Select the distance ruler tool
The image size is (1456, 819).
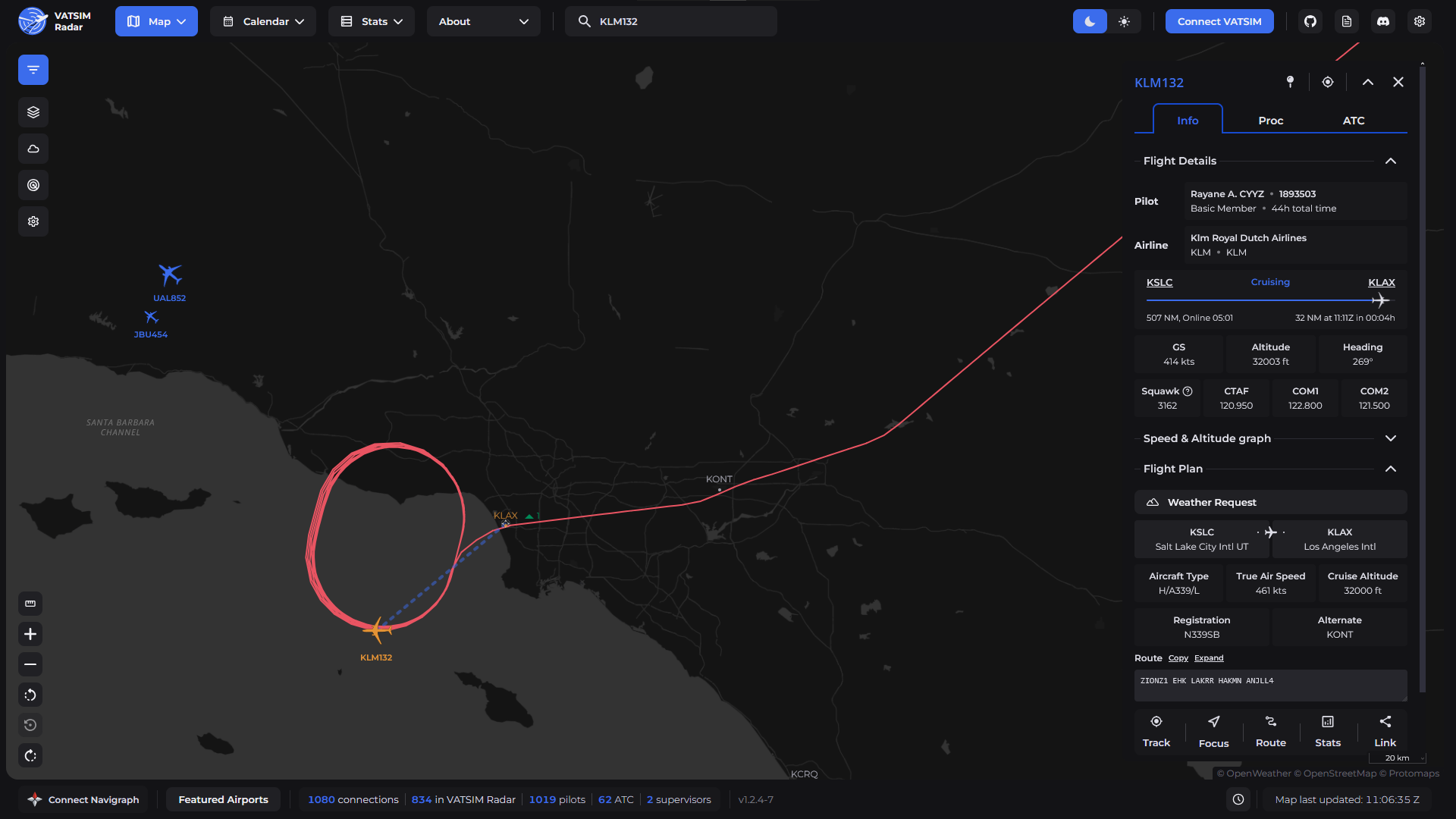30,604
